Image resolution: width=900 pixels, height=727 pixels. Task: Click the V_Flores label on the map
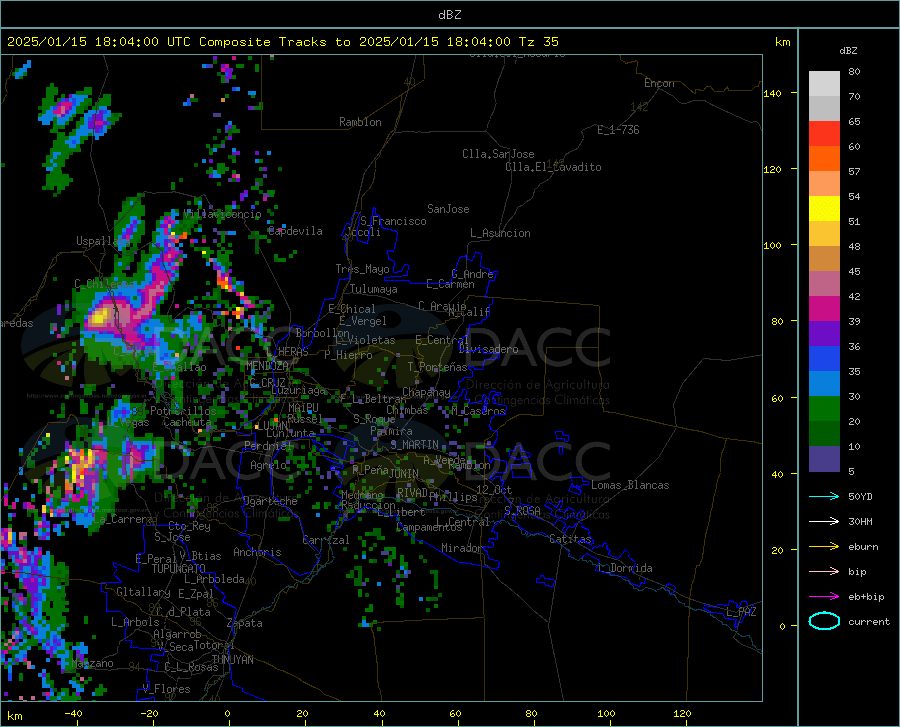166,689
